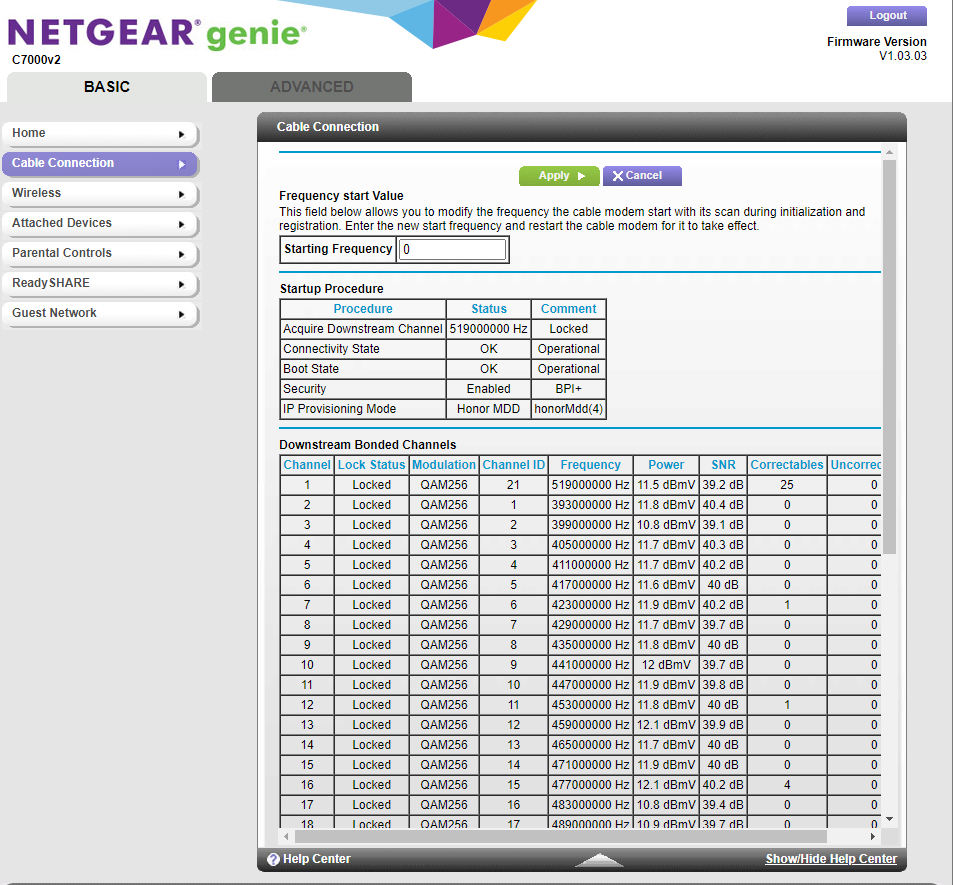
Task: Click the Help Center question mark icon
Action: click(275, 858)
